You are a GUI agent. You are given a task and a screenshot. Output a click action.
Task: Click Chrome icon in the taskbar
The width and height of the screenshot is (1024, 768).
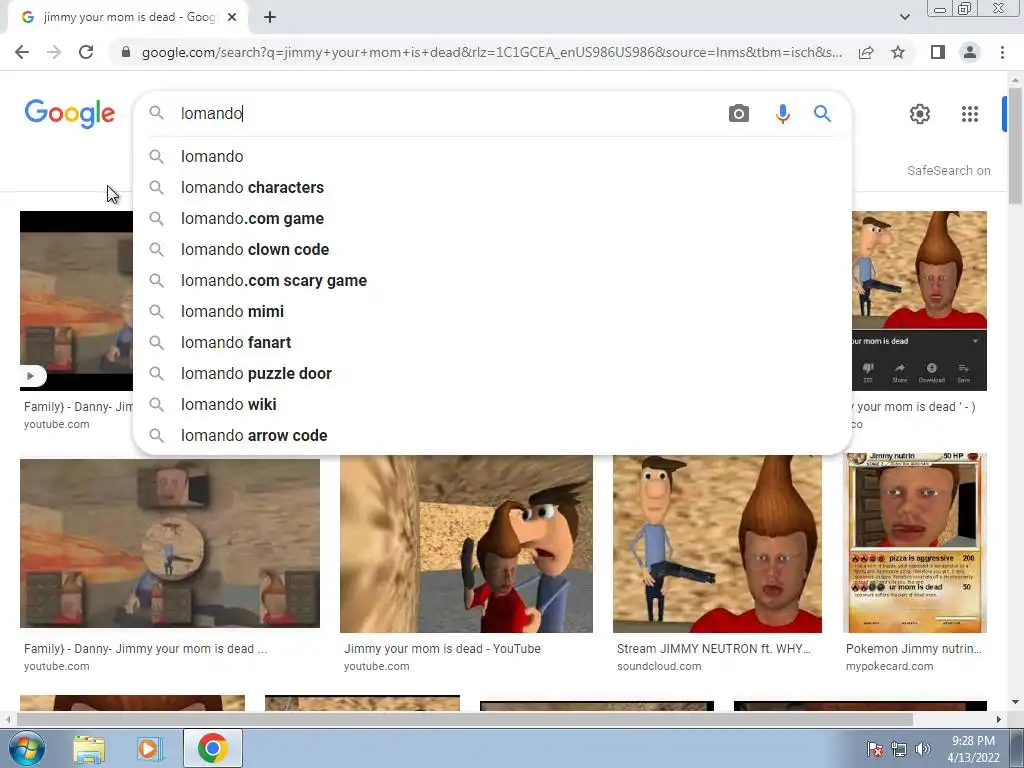click(x=213, y=748)
